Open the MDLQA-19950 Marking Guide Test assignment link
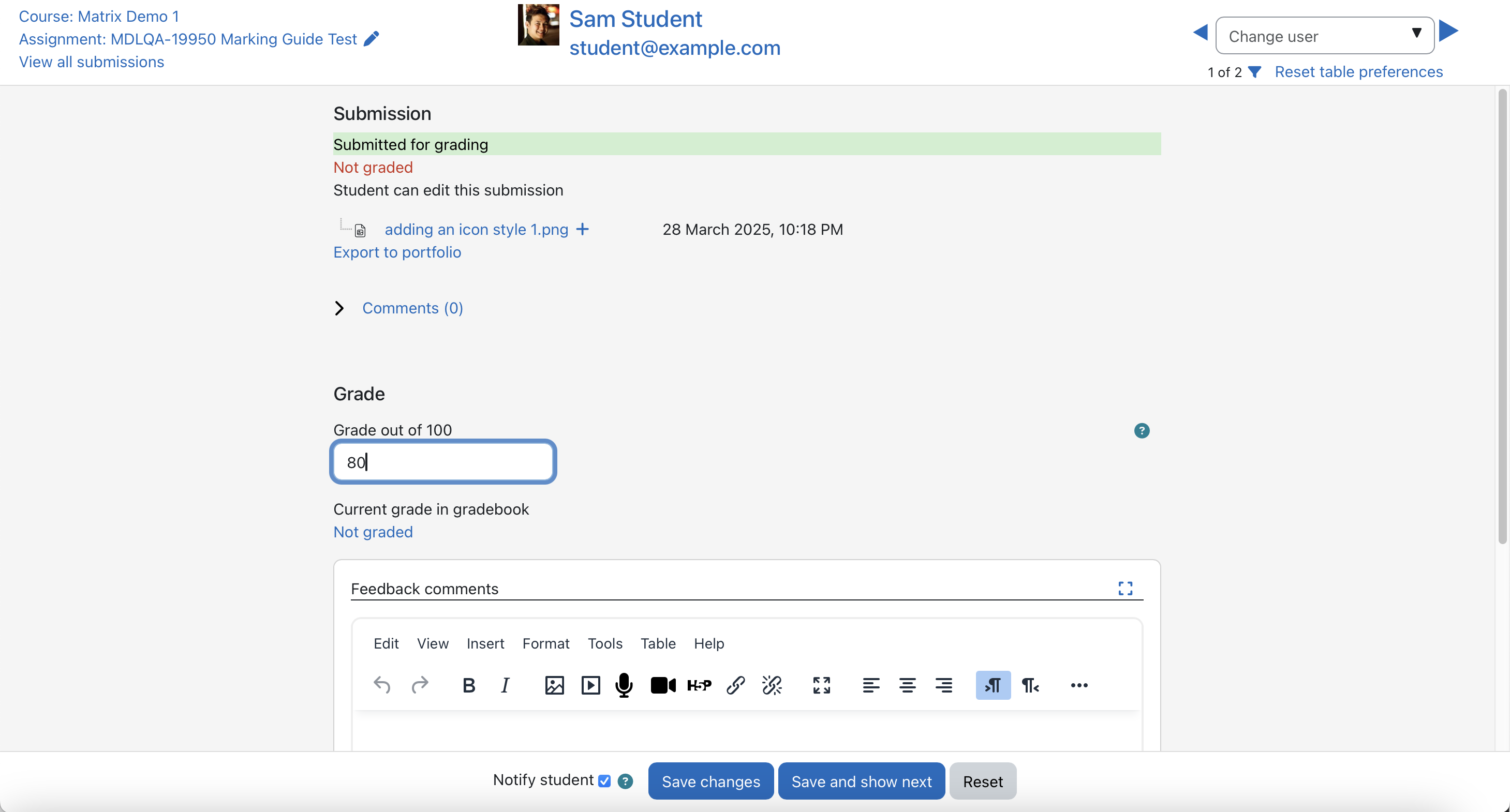Screen dimensions: 1510x812 (188, 39)
